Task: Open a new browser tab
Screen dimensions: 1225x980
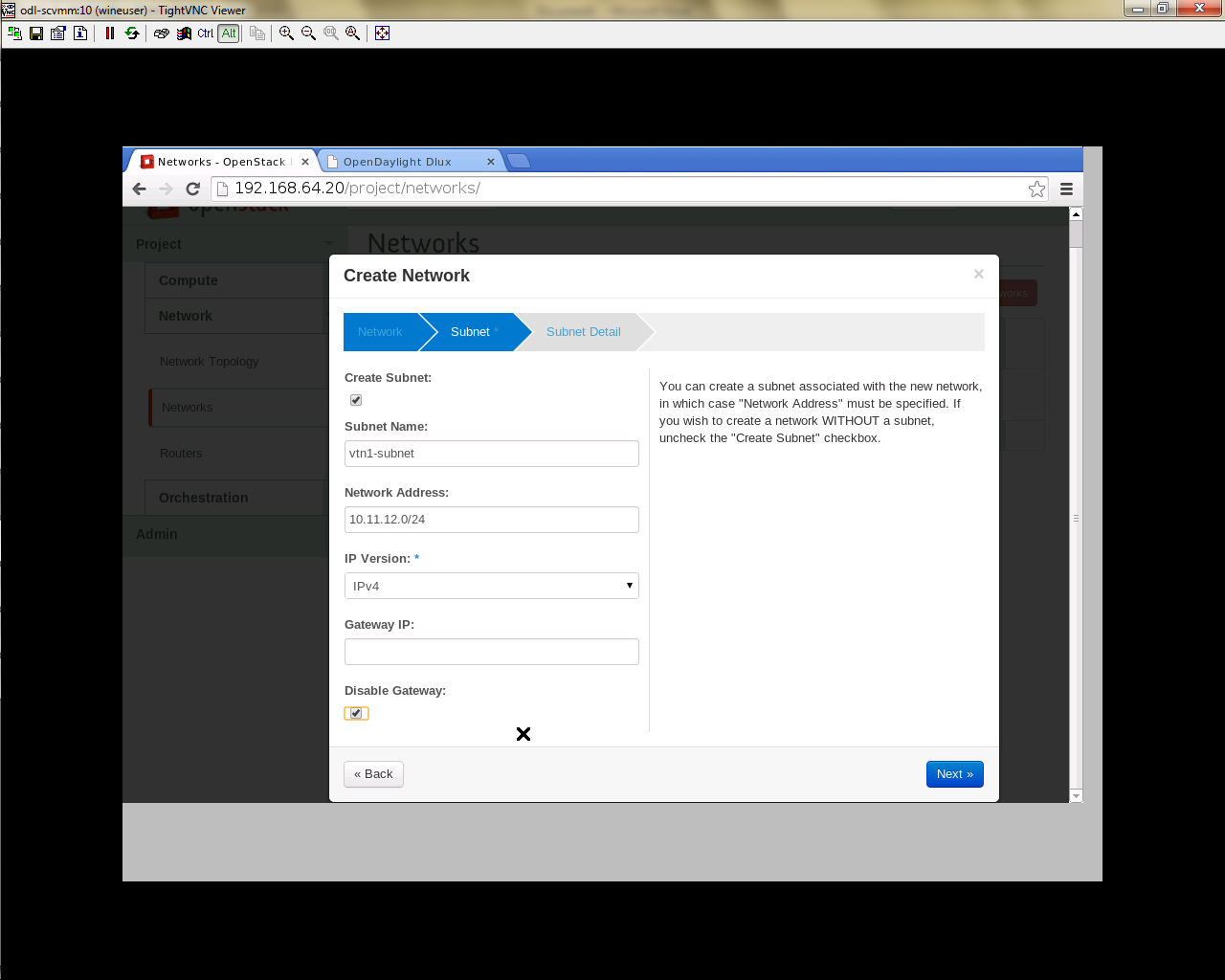Action: pos(519,161)
